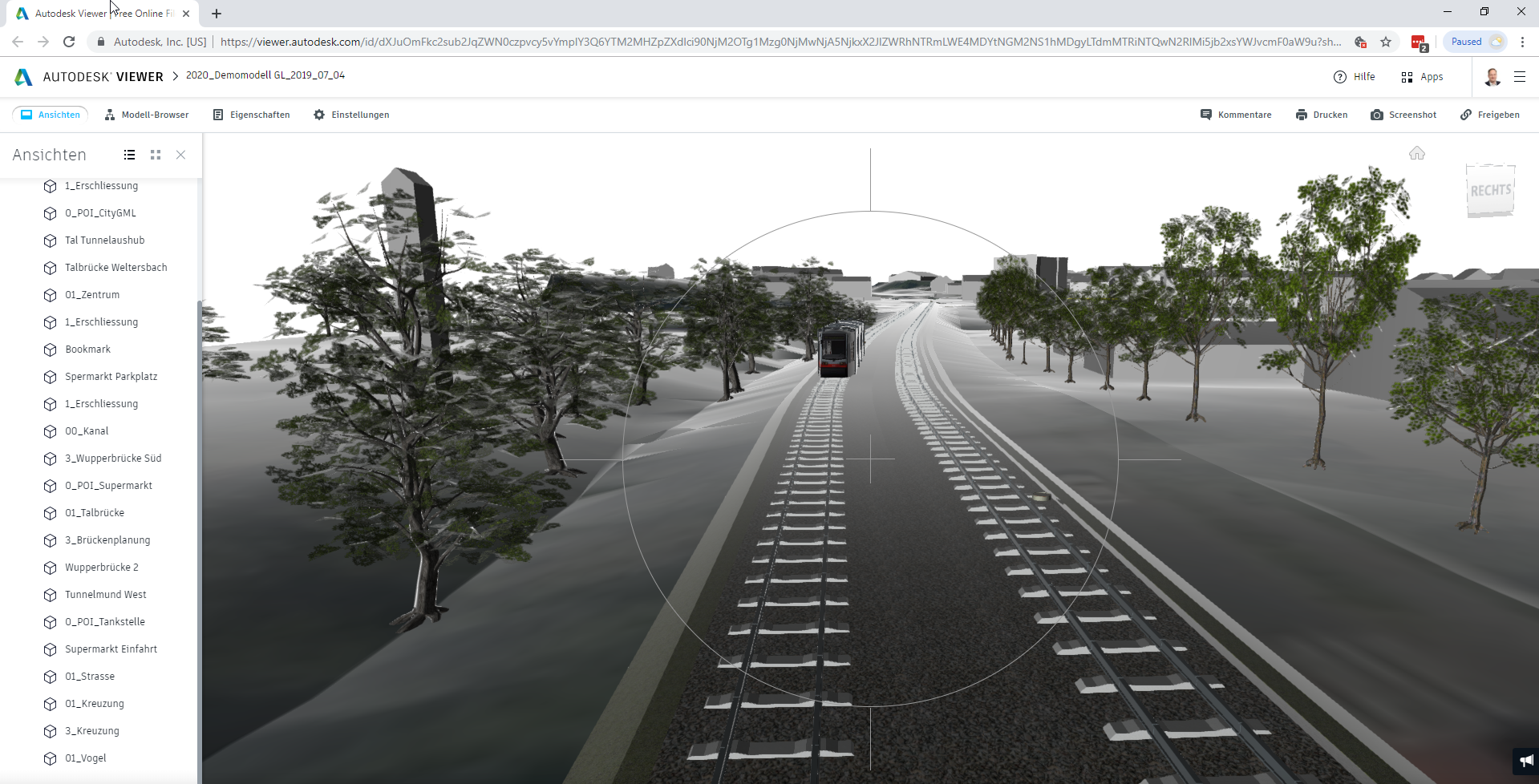The height and width of the screenshot is (784, 1539).
Task: Open the Talbrücke Weltersbach view
Action: click(x=115, y=267)
